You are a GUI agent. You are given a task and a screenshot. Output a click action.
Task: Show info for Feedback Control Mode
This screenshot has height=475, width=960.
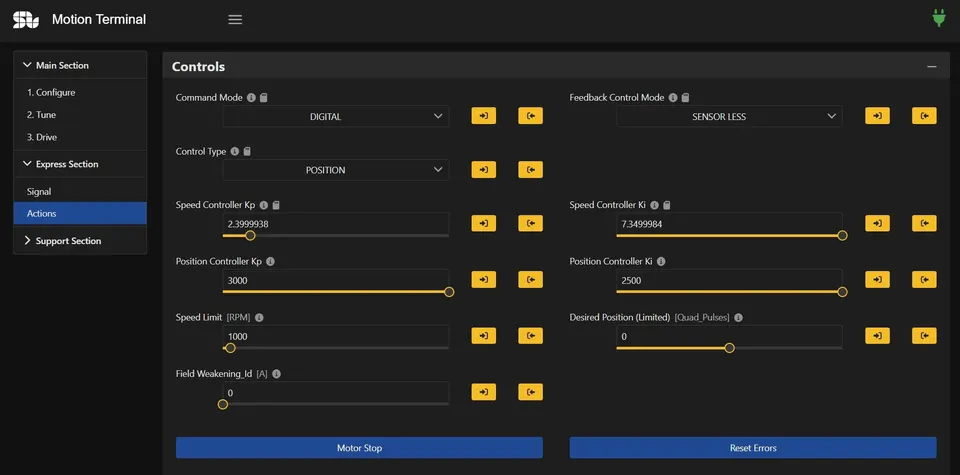673,97
